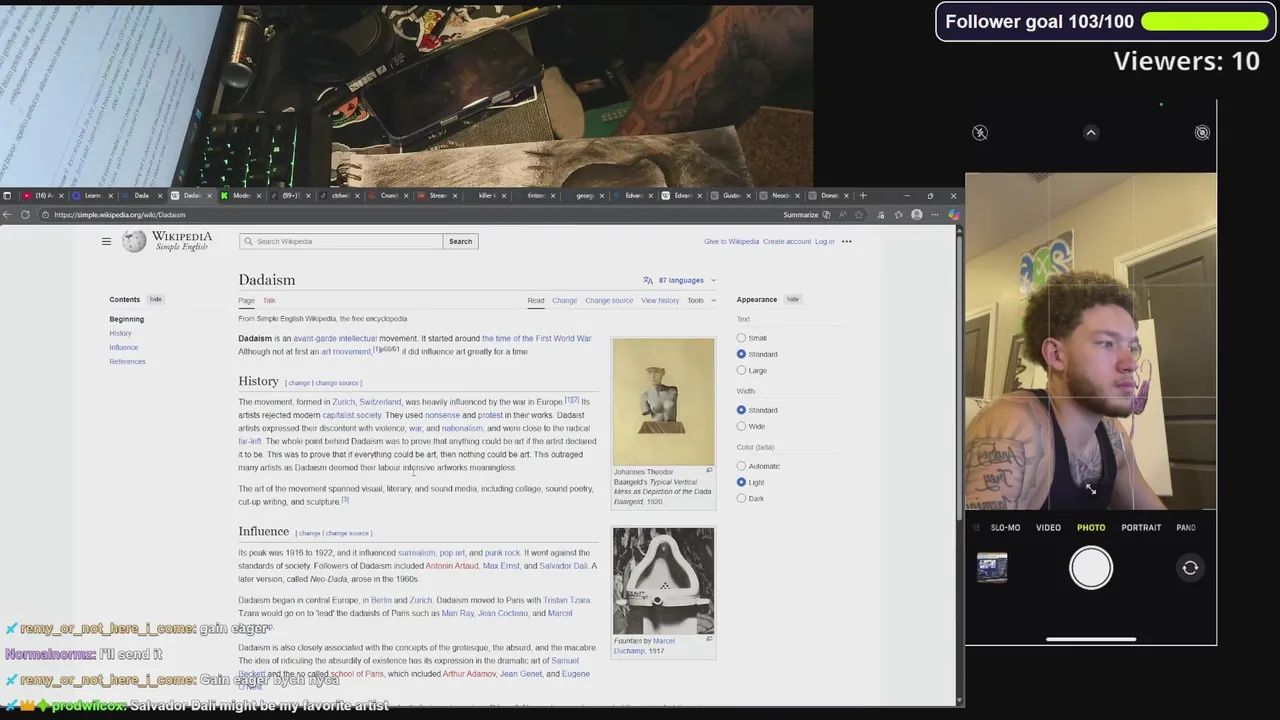Viewport: 1280px width, 720px height.
Task: Select Standard text size option
Action: 741,354
